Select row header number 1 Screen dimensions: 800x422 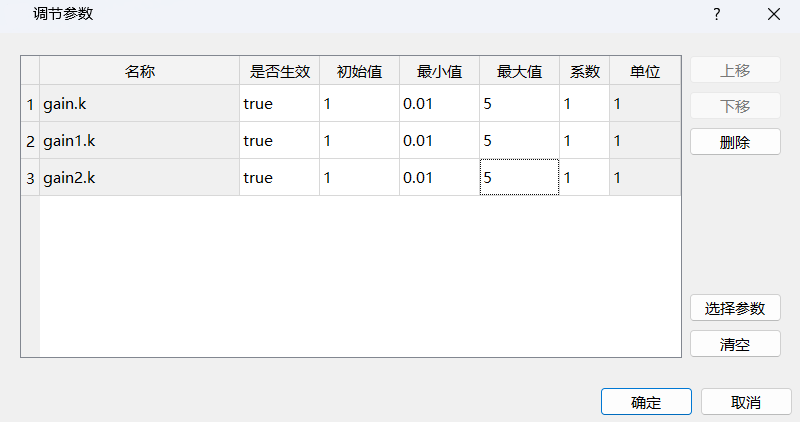(30, 104)
